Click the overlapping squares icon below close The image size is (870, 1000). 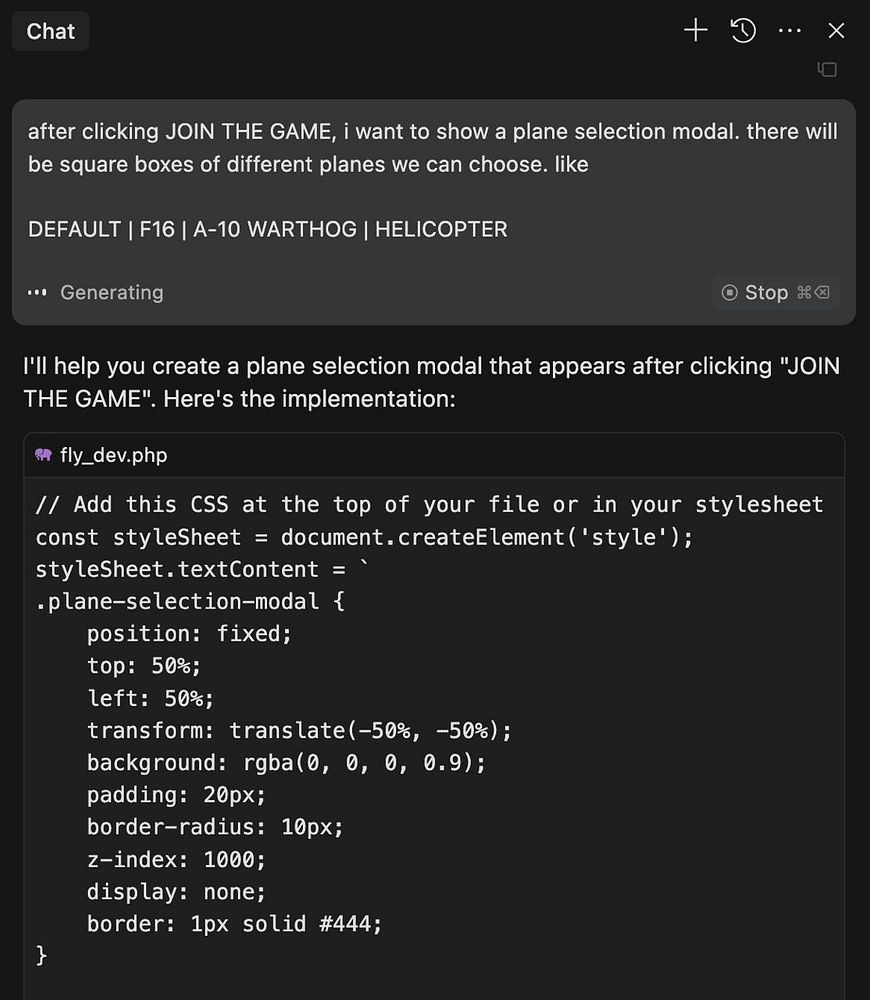point(827,69)
